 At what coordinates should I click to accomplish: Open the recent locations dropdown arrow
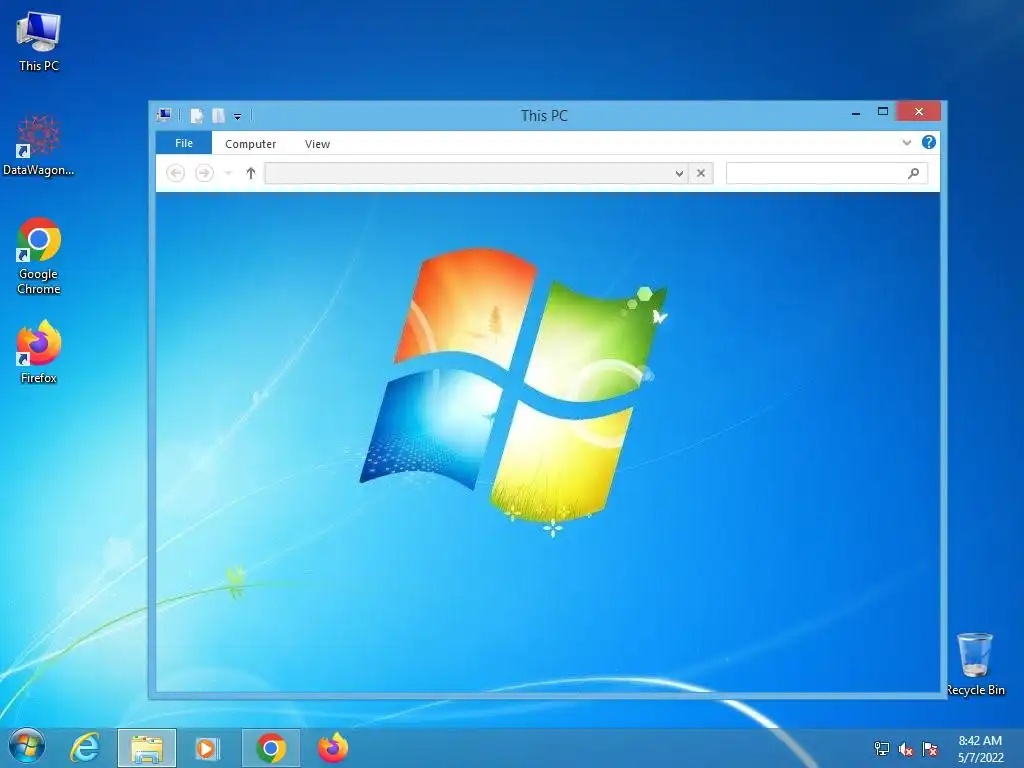tap(228, 173)
